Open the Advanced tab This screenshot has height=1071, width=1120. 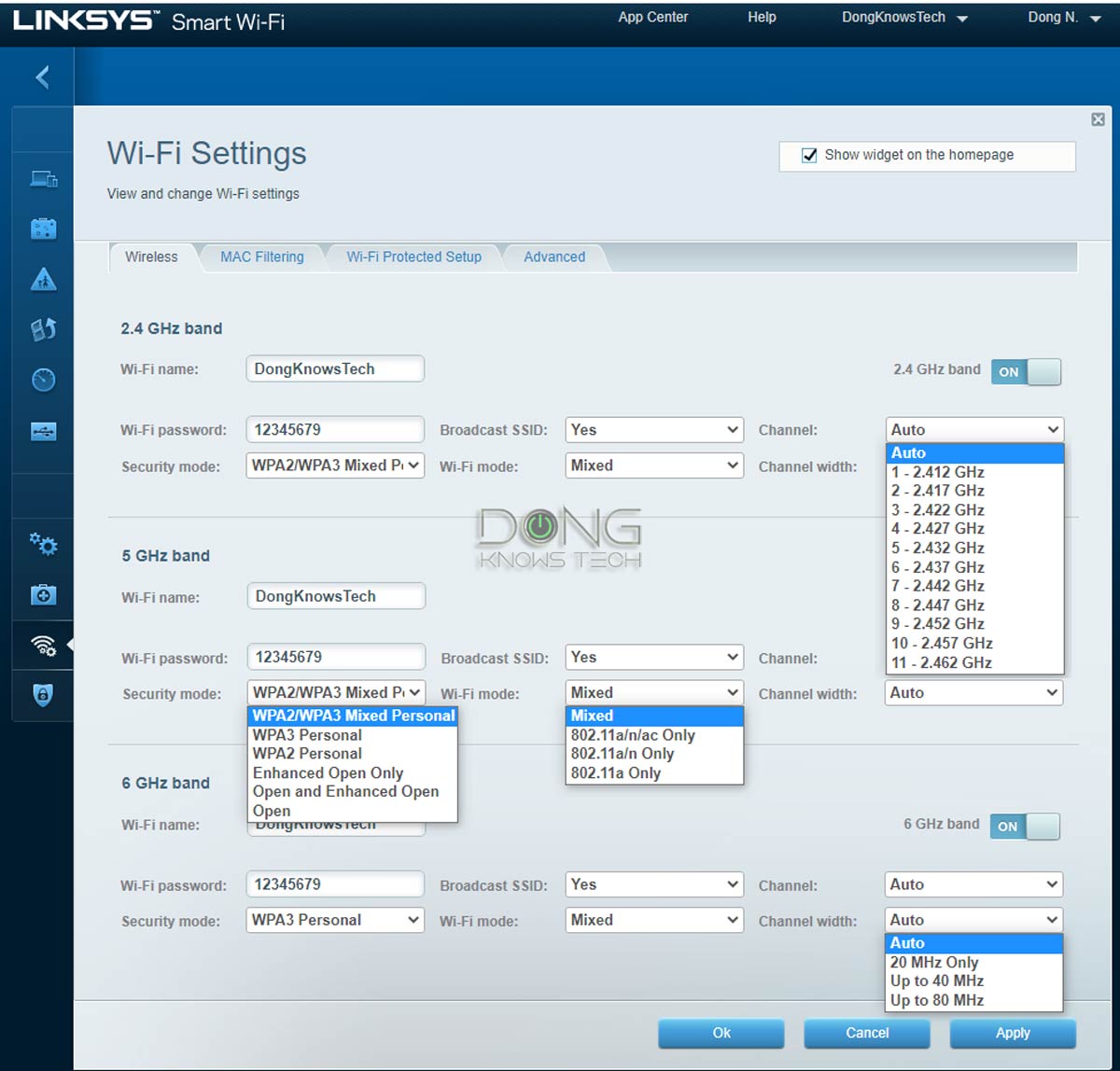[x=553, y=257]
